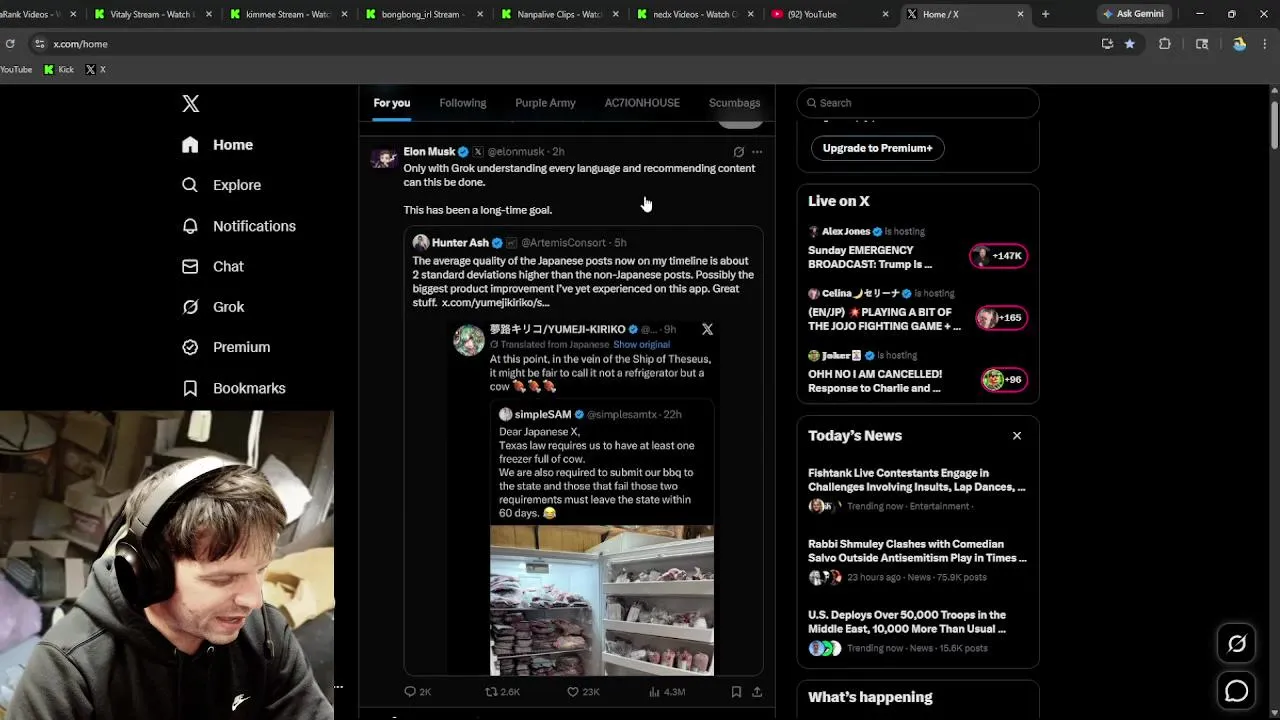1280x720 pixels.
Task: Click the 'Live on X' heading
Action: pos(839,201)
